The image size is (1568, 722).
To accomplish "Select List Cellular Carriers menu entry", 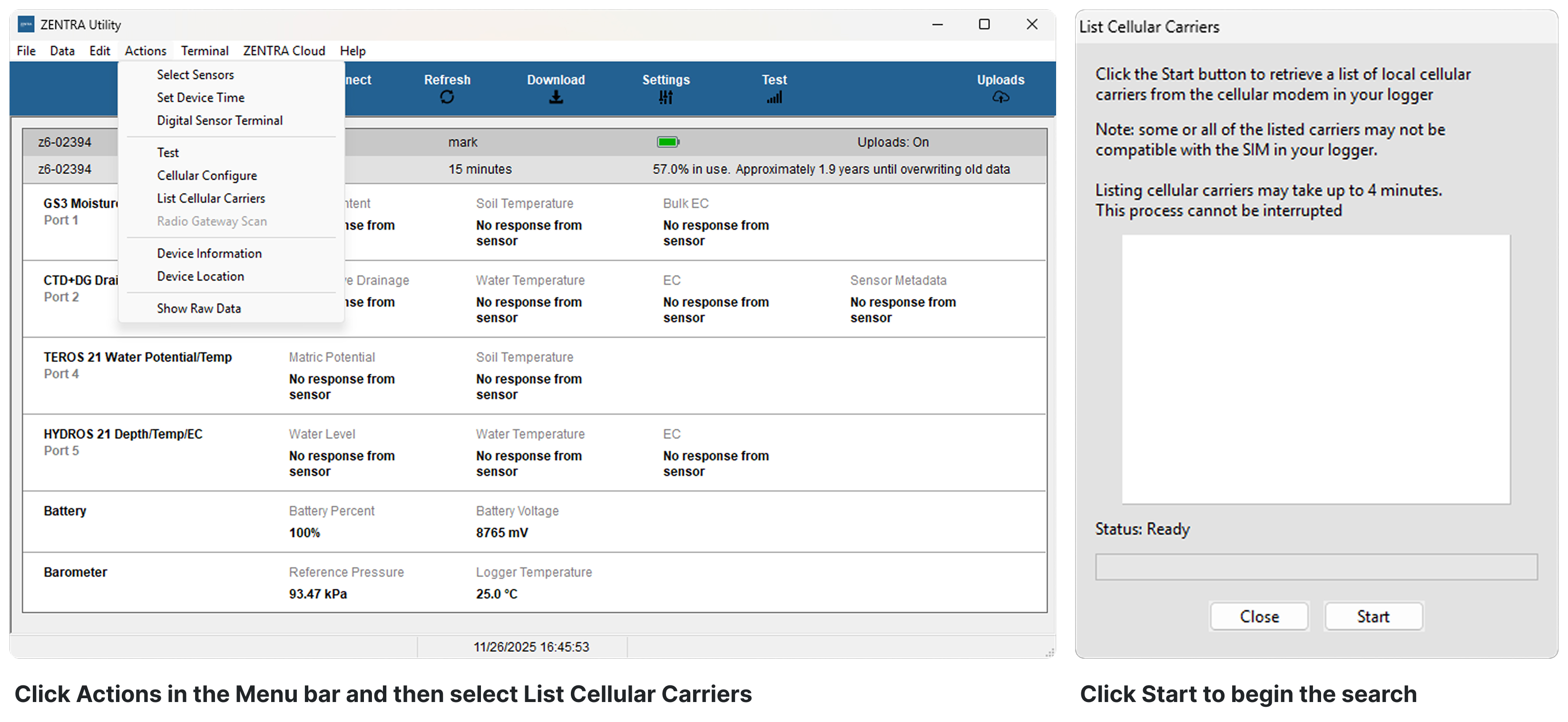I will point(211,198).
